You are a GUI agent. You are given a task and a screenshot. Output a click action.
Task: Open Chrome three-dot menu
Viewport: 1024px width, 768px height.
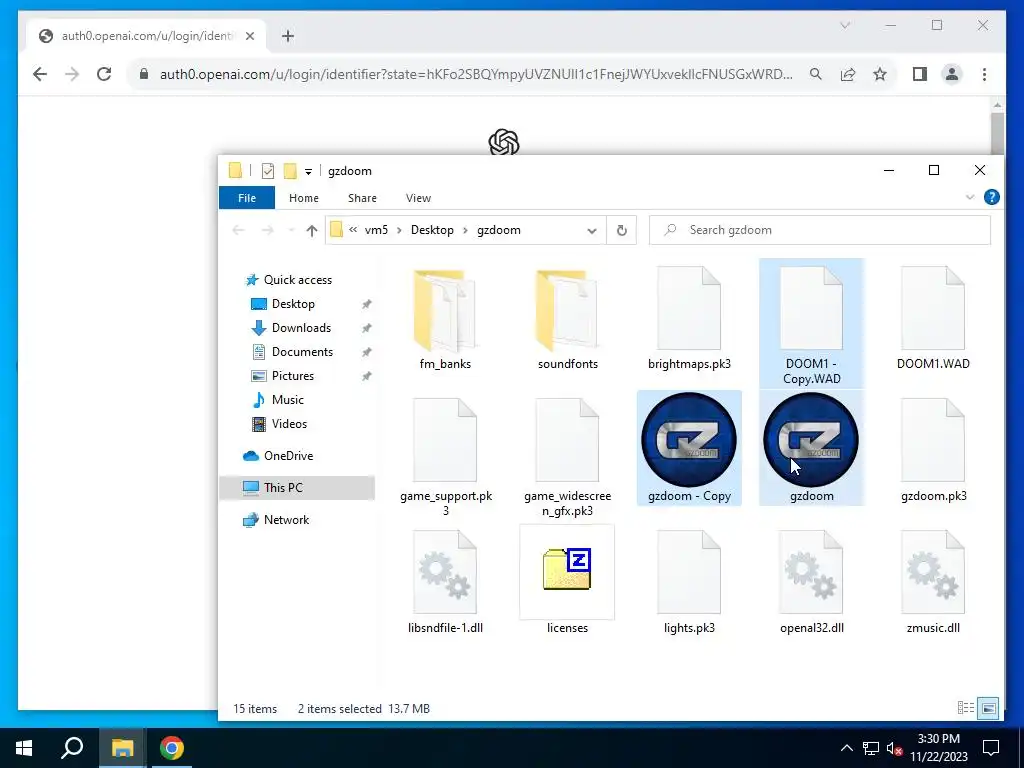click(984, 74)
